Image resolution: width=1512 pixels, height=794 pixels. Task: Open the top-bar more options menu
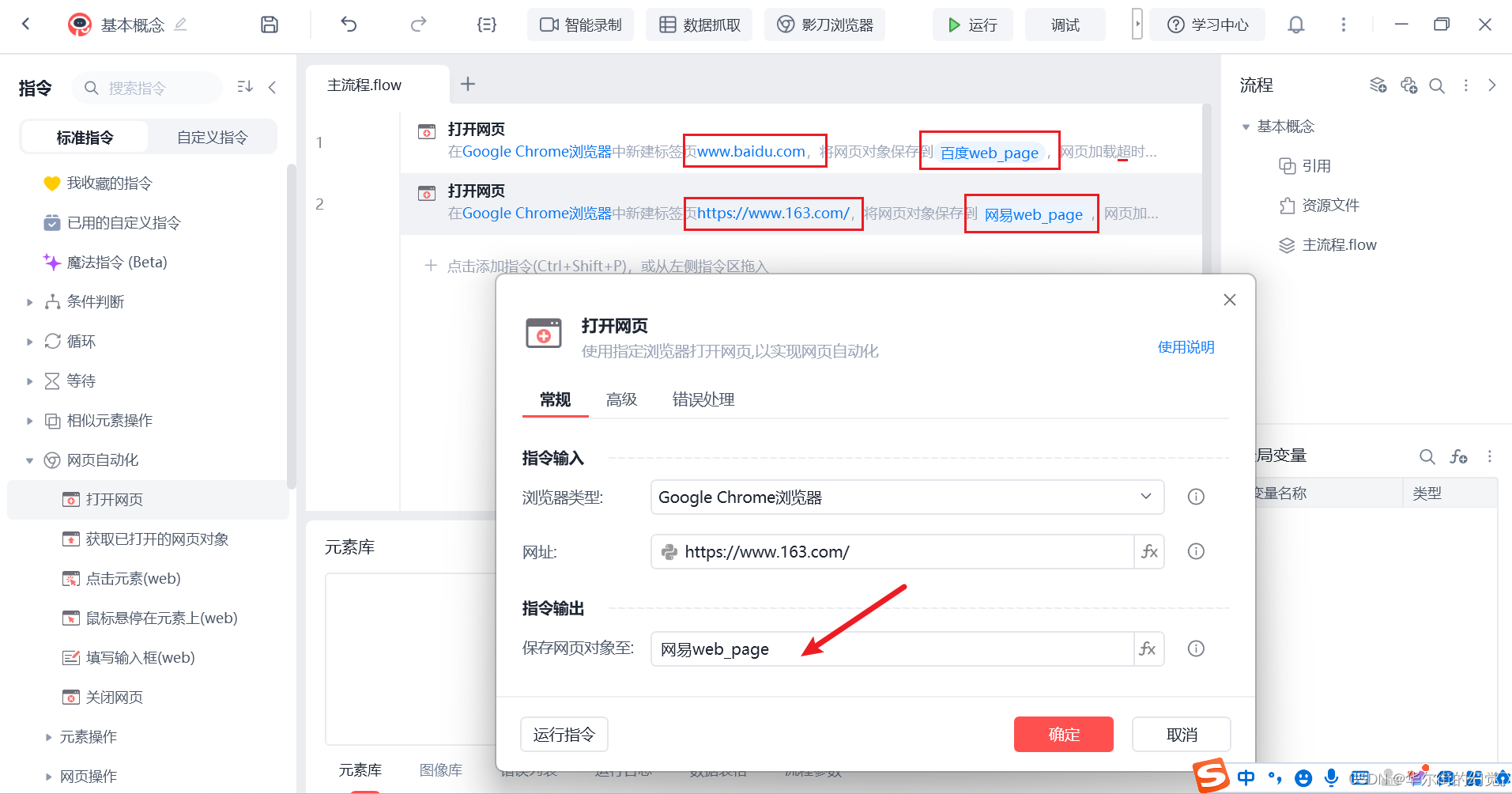1344,25
